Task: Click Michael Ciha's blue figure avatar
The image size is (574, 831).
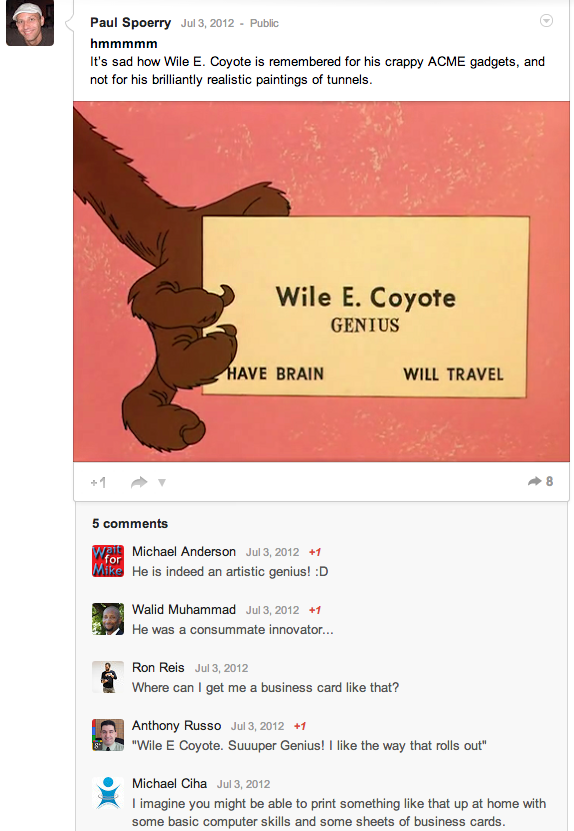Action: [x=108, y=793]
